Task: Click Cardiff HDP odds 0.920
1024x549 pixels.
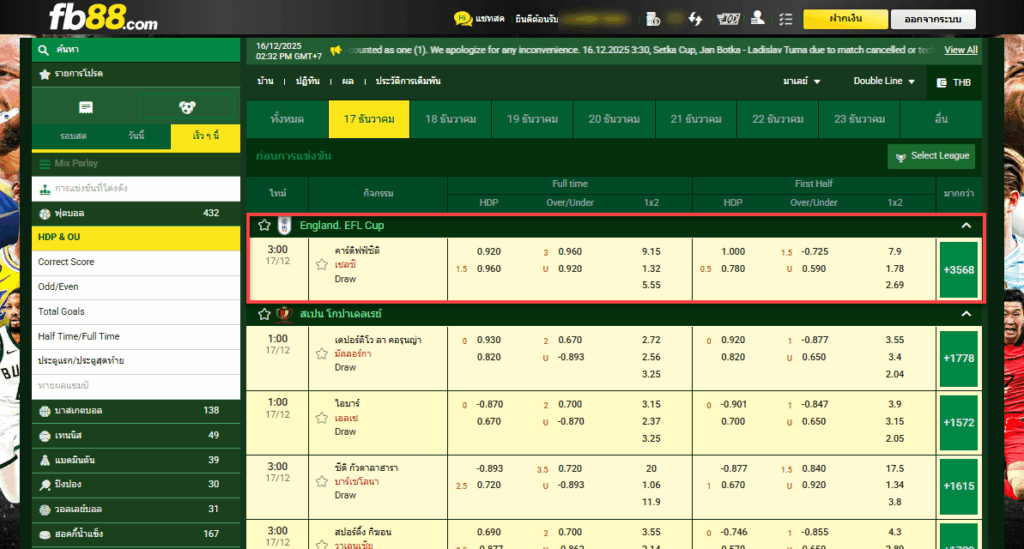Action: tap(488, 252)
